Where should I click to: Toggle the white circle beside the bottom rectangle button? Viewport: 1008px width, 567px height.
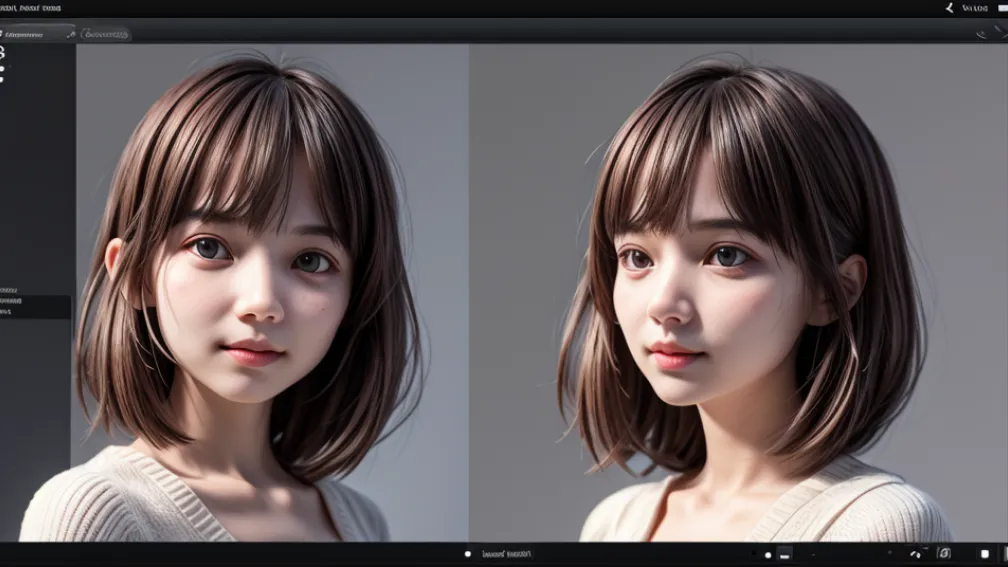(768, 554)
